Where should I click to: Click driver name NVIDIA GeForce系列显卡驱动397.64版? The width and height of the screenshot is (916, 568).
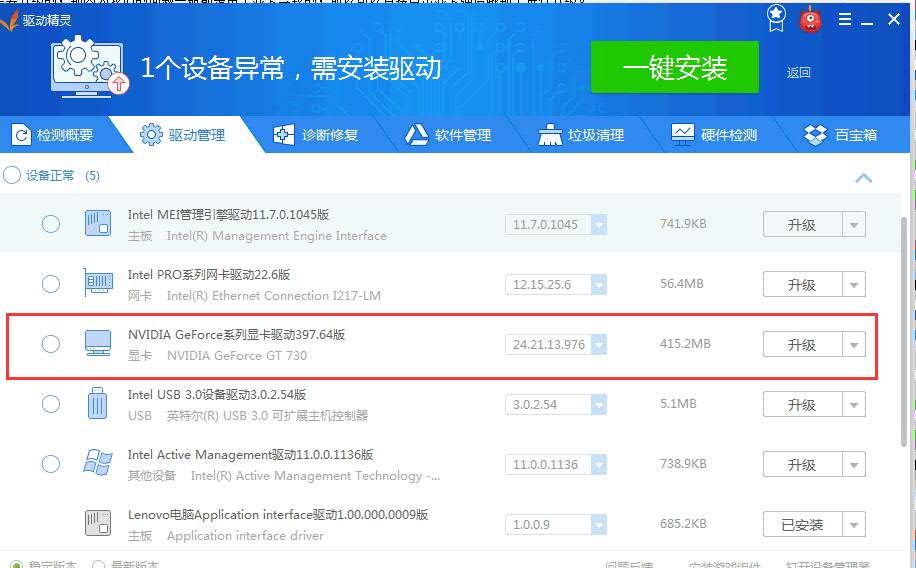[237, 335]
